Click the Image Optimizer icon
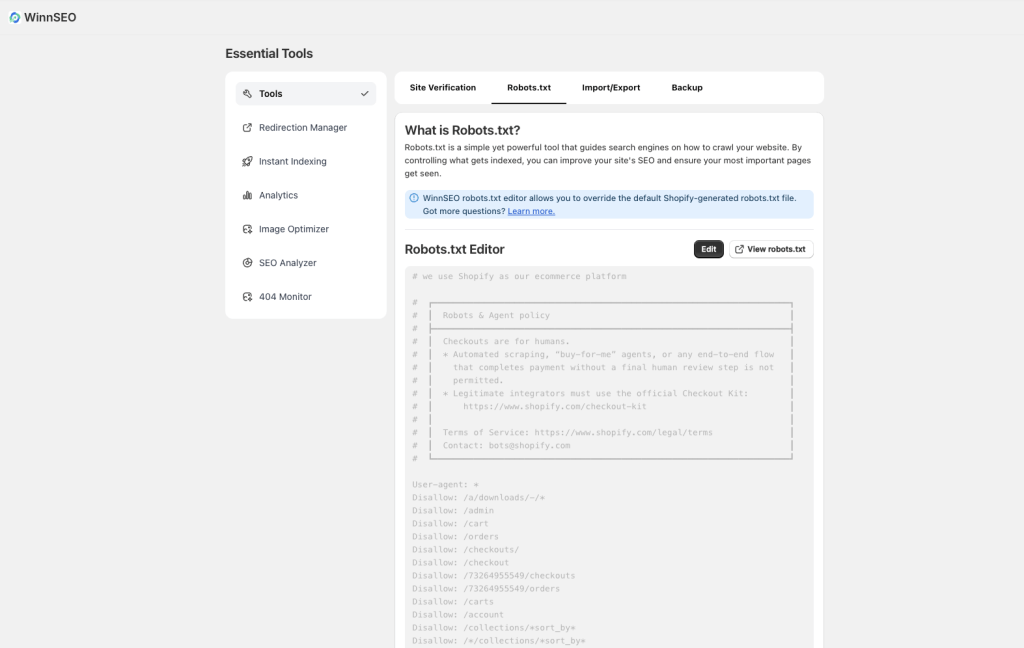Viewport: 1024px width, 648px height. [248, 229]
